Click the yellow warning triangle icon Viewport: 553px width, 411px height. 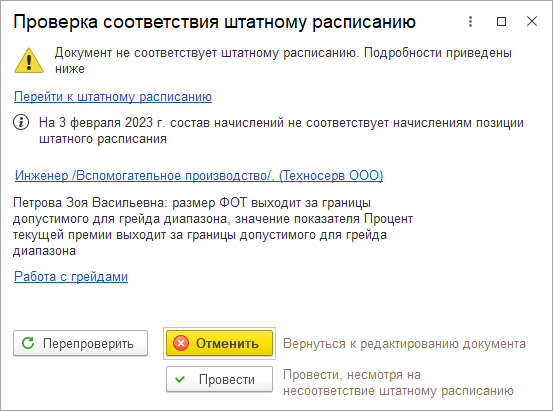(29, 61)
